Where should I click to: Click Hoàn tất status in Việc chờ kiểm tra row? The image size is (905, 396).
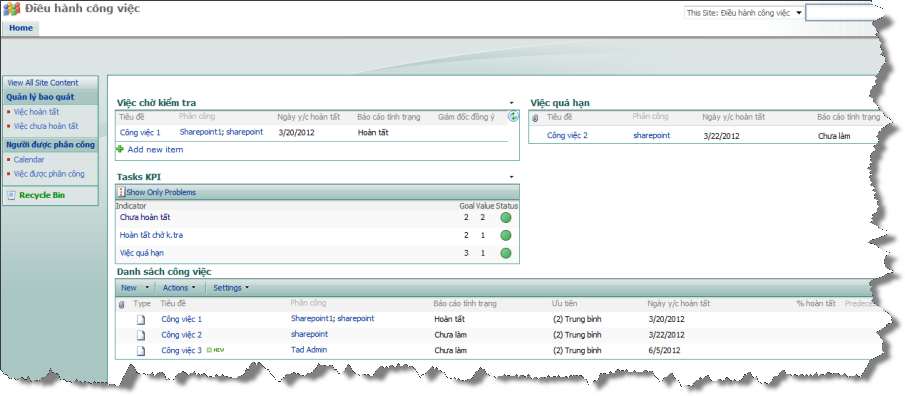point(373,132)
